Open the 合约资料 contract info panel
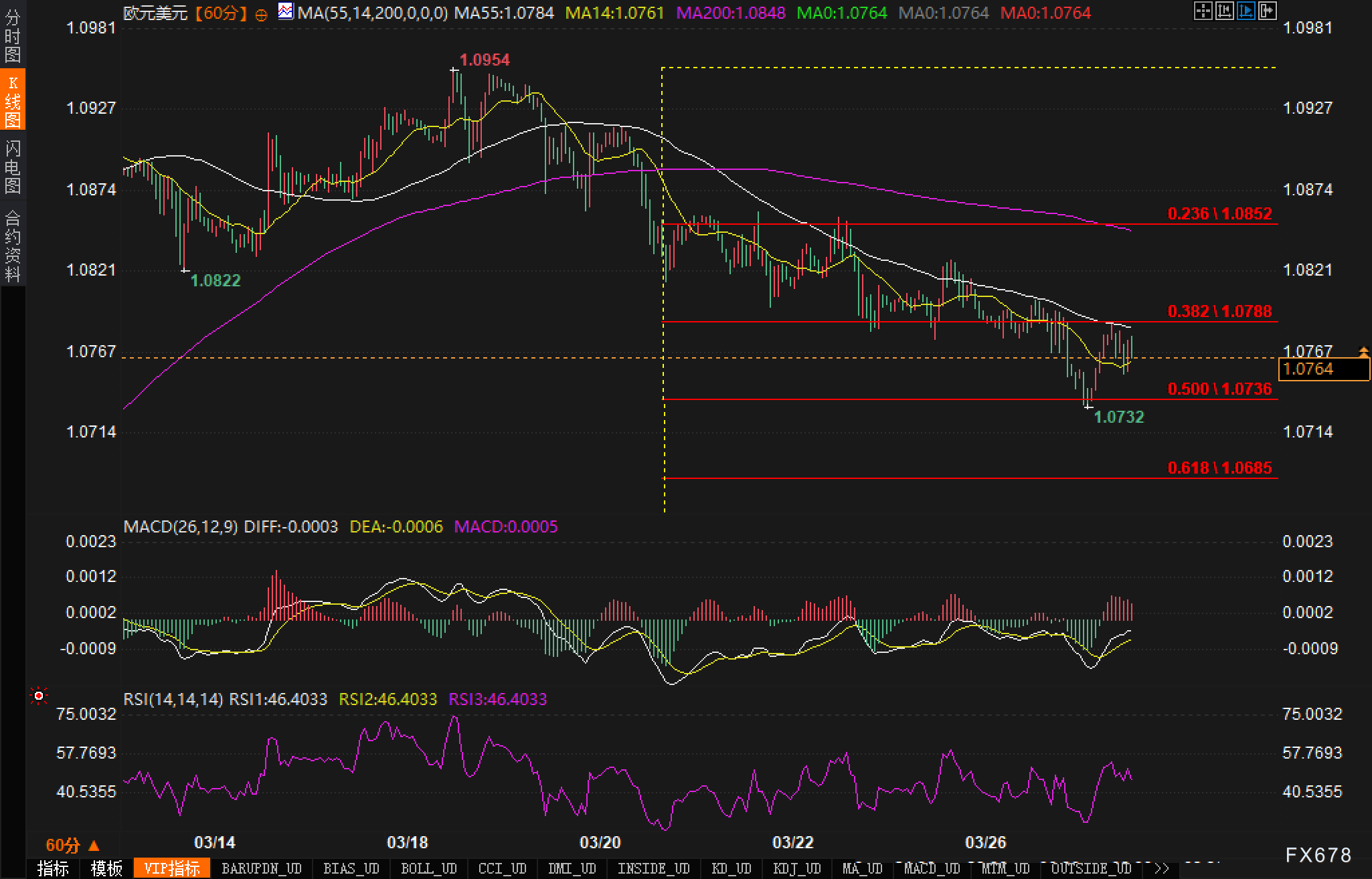The height and width of the screenshot is (879, 1372). click(x=13, y=246)
